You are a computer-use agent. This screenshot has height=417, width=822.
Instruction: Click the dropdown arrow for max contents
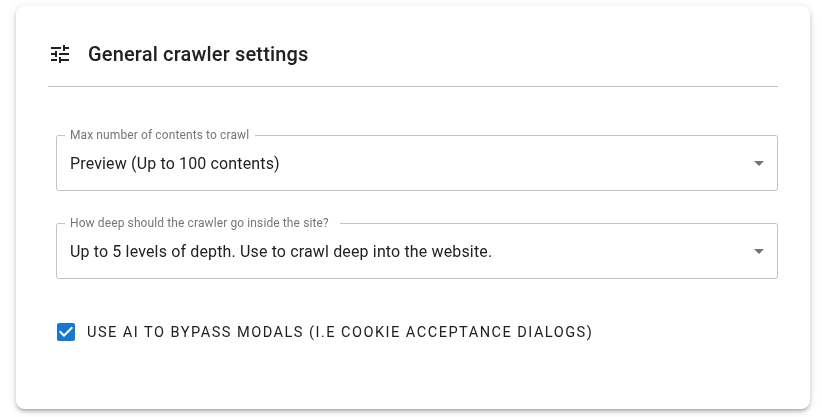[x=758, y=163]
